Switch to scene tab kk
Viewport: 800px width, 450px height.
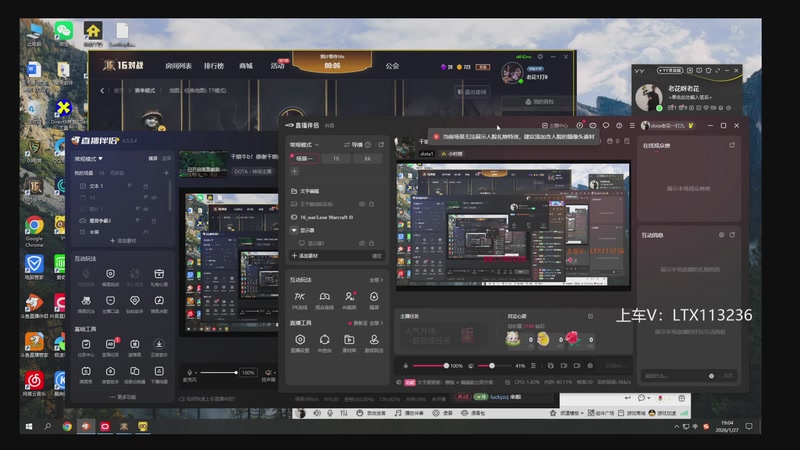367,159
